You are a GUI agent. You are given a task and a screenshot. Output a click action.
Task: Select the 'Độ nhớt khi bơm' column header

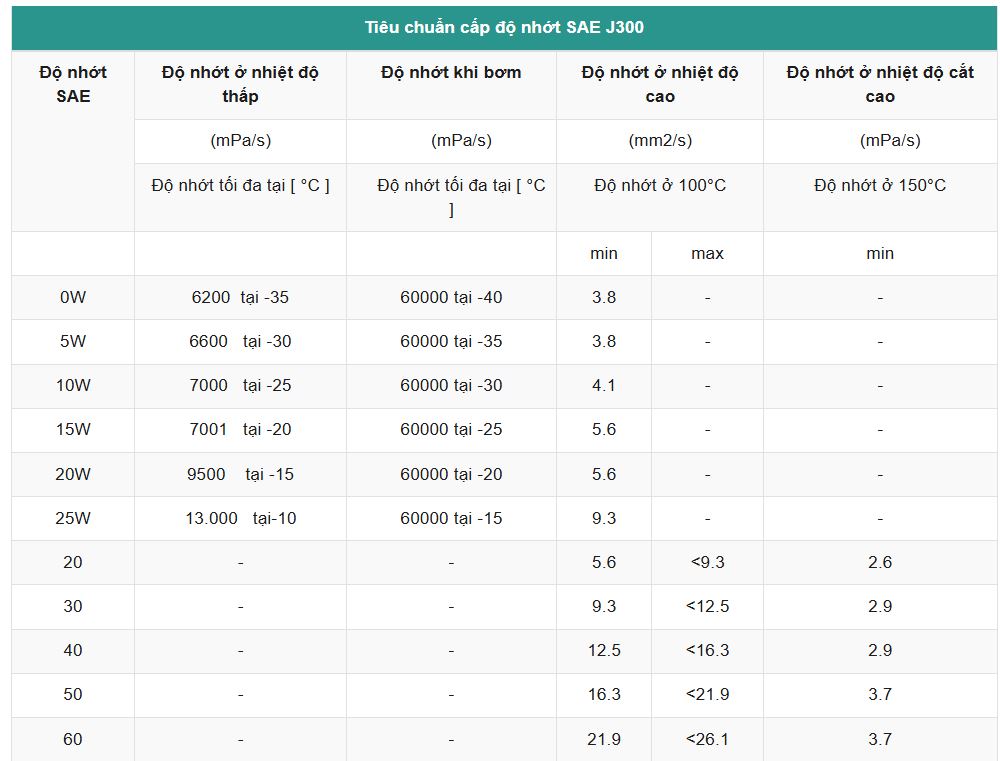[x=451, y=72]
